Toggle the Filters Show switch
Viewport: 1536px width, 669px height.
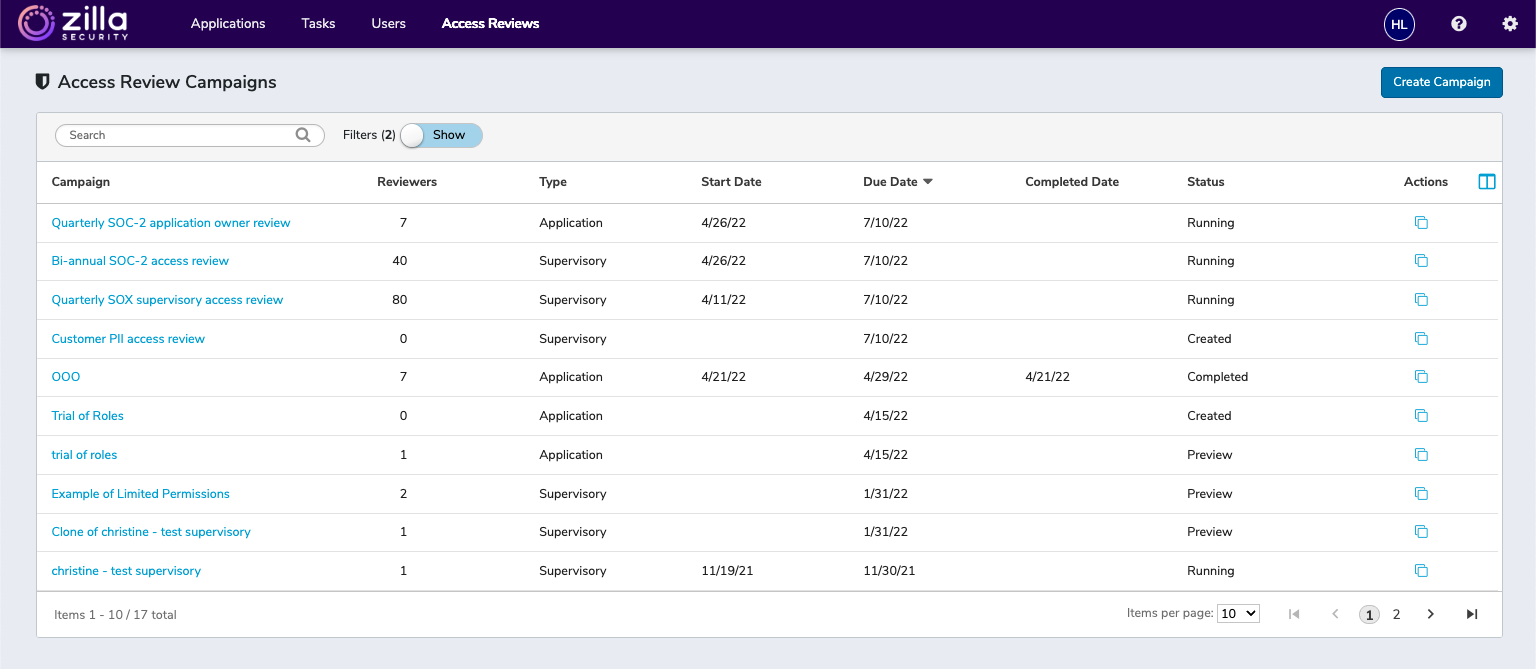point(413,134)
